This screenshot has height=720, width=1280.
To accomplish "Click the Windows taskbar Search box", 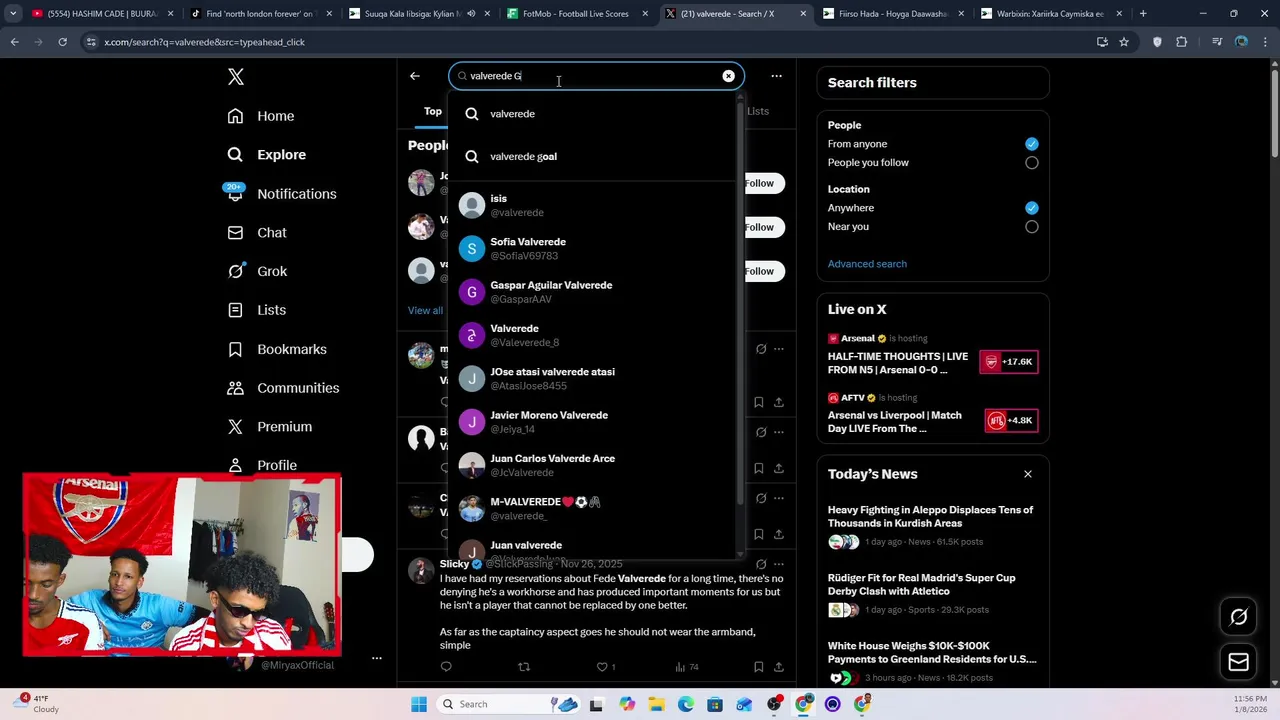I will [508, 704].
